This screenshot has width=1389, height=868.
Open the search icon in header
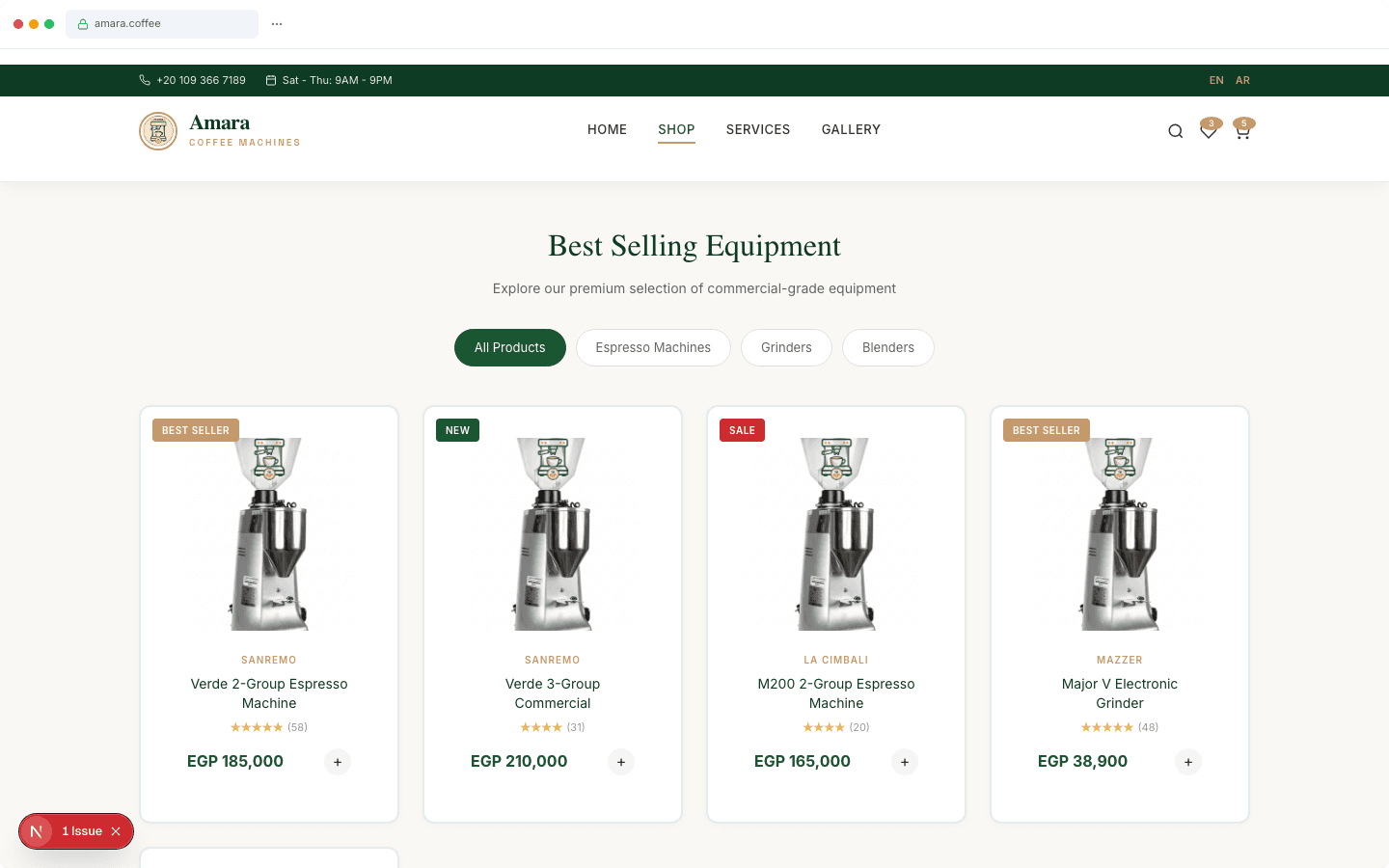pyautogui.click(x=1175, y=131)
